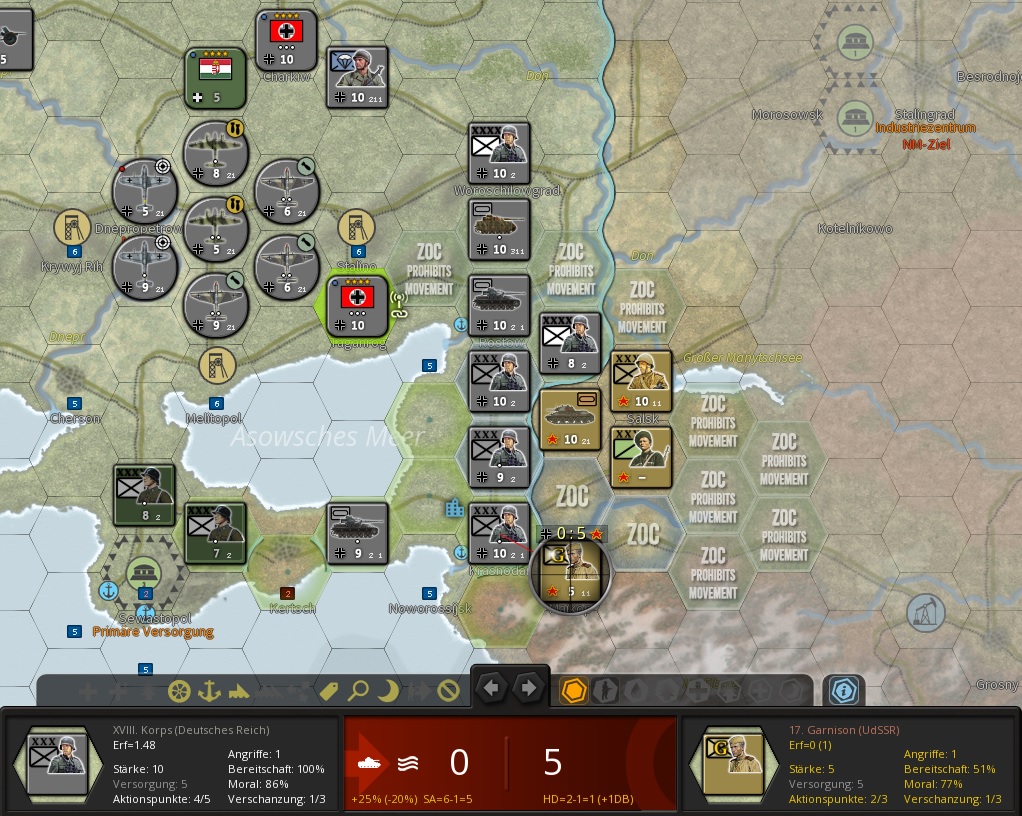
Task: Click the Sewastopol fortress icon
Action: 144,574
